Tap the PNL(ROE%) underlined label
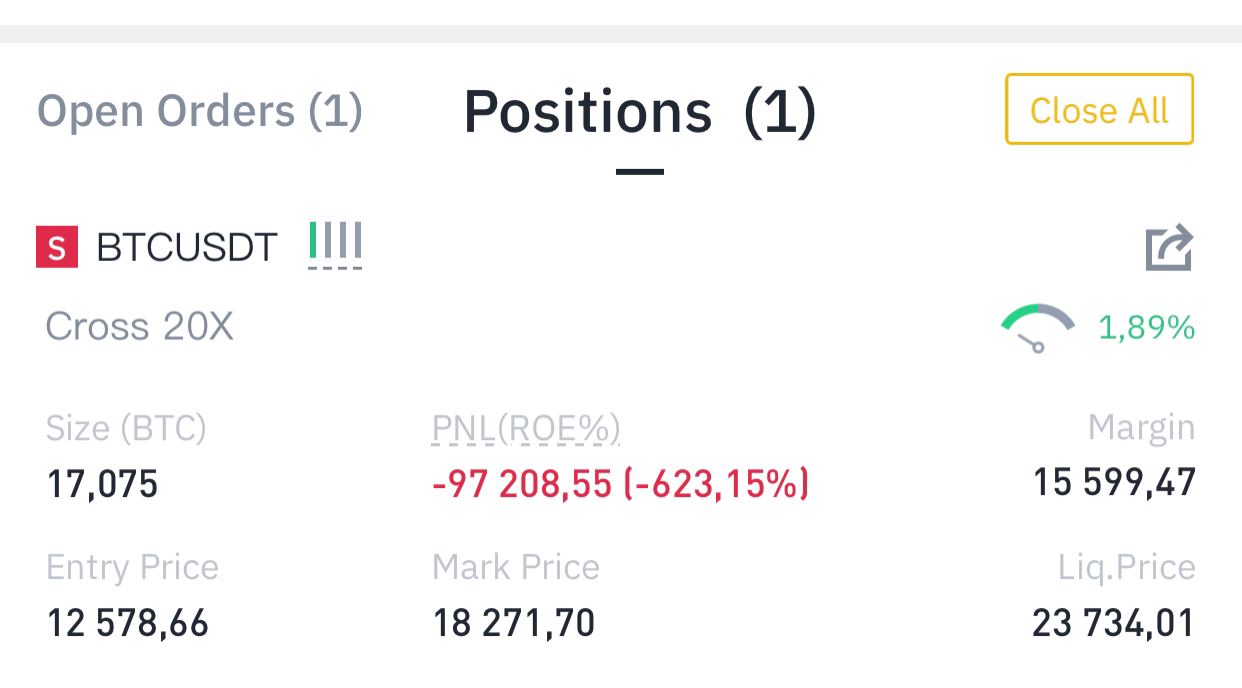Screen dimensions: 1242x688 click(x=526, y=428)
